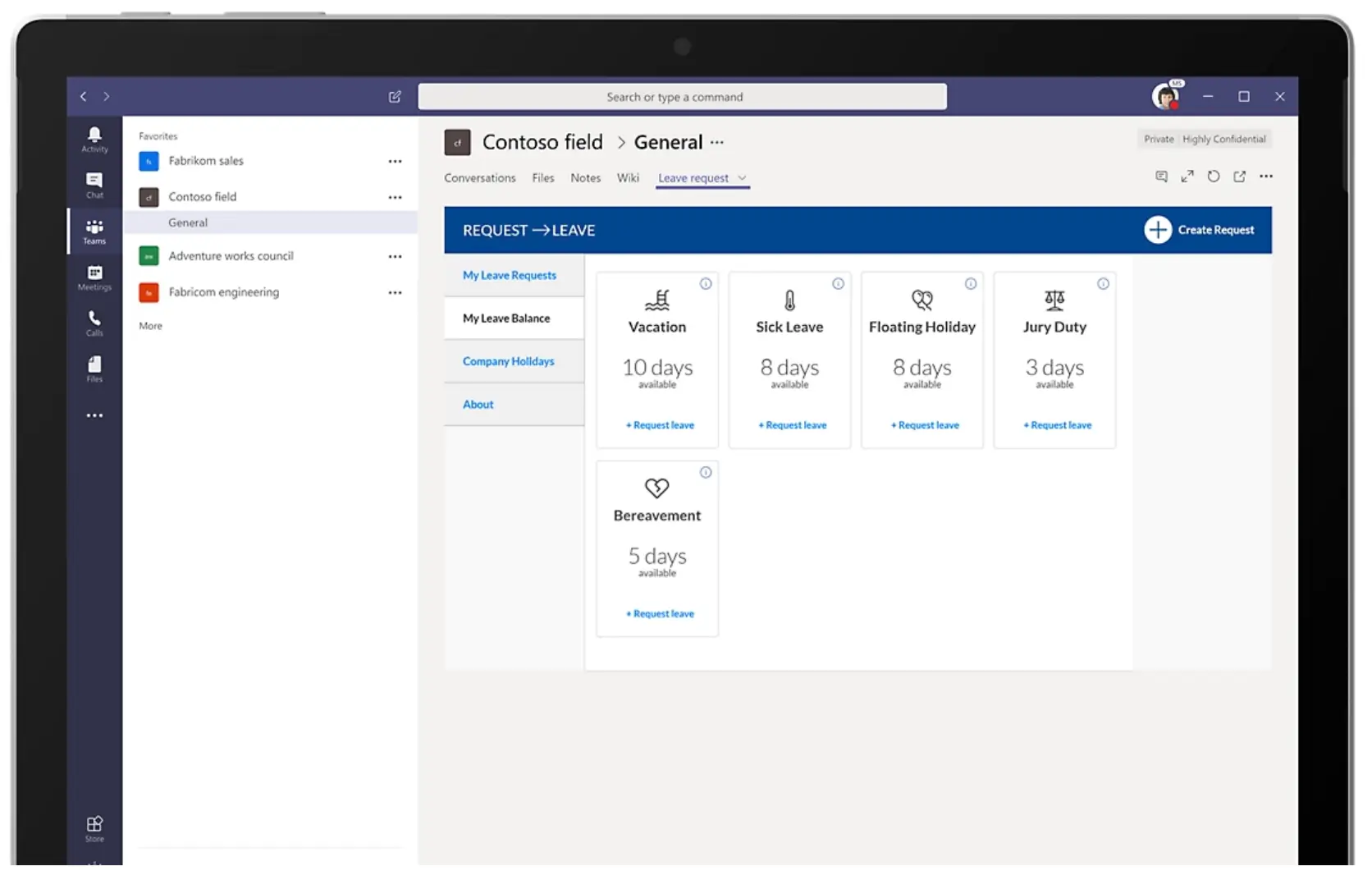The height and width of the screenshot is (880, 1372).
Task: Go back with the left arrow
Action: 83,96
